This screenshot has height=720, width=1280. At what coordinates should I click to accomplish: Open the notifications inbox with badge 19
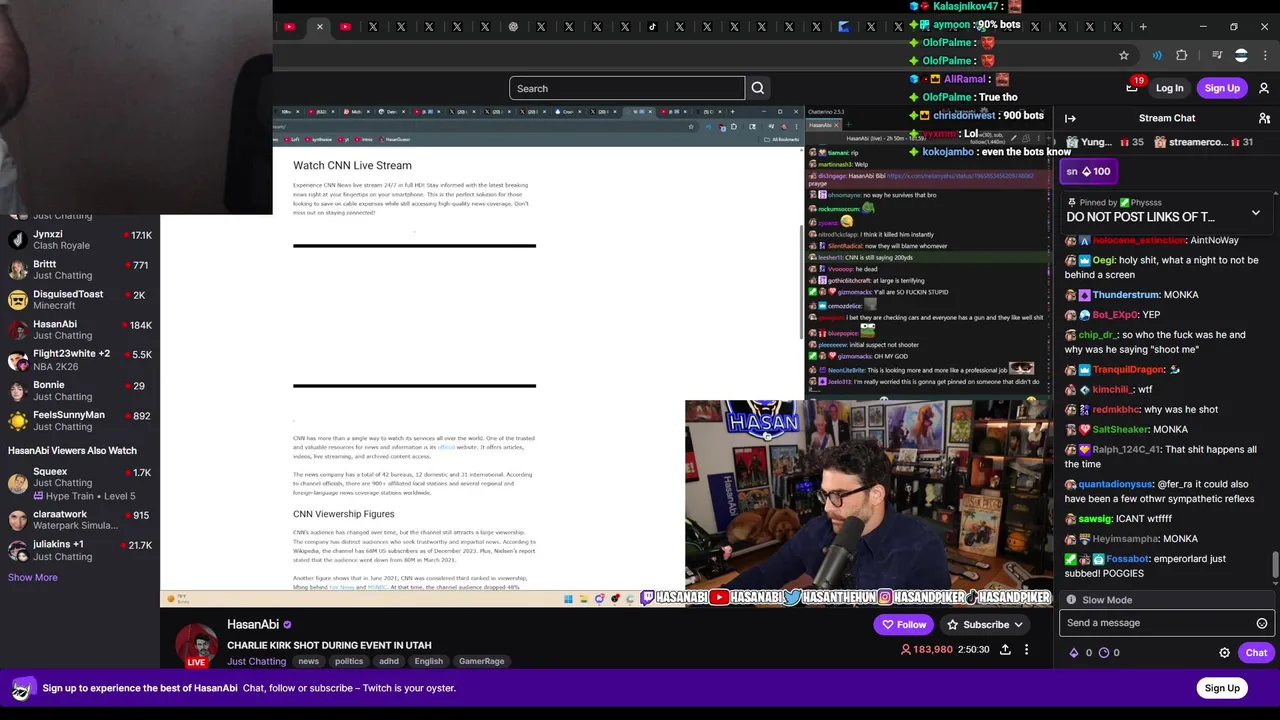pos(1132,87)
